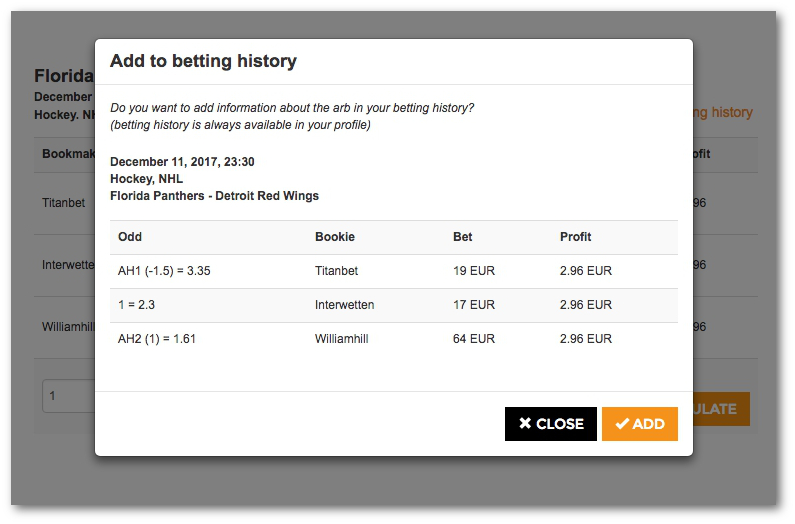Click the checkmark icon on ADD button

point(622,424)
